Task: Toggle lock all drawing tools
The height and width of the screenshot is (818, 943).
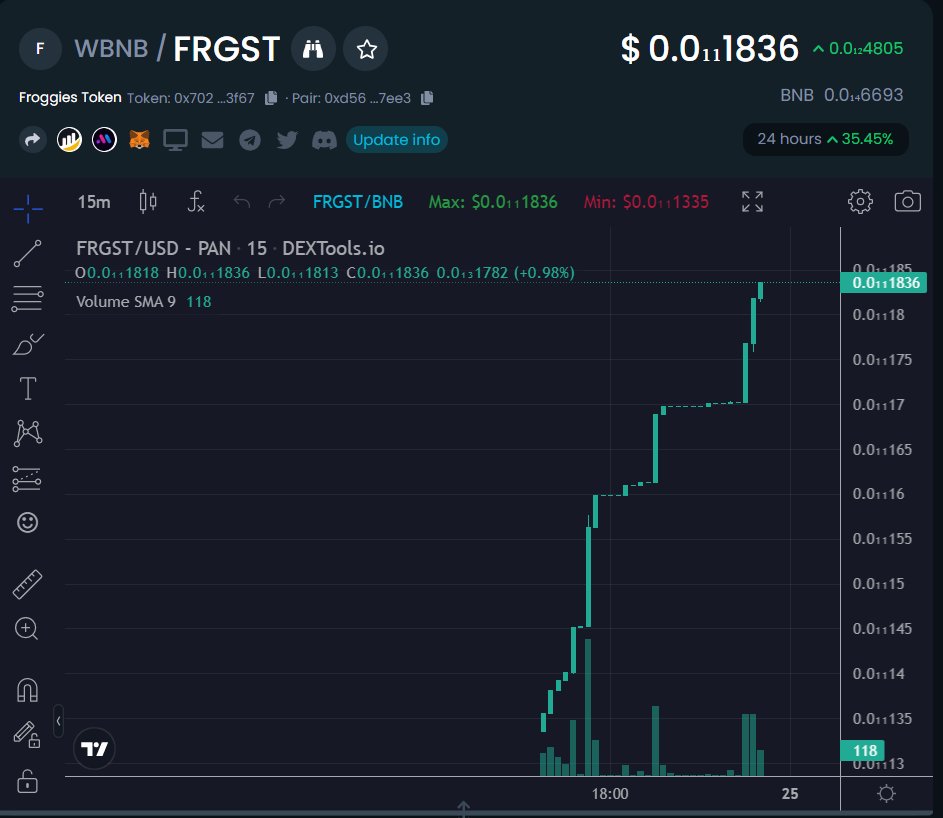Action: pos(27,781)
